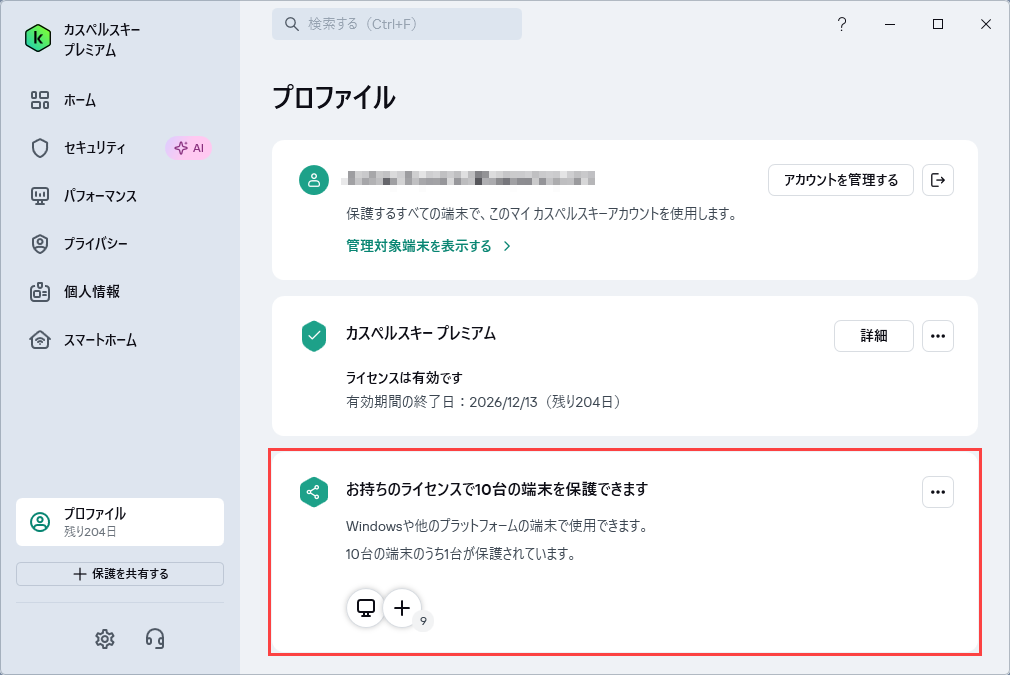This screenshot has width=1010, height=675.
Task: Click 10台の端末のうち1台が保護されています text
Action: point(461,554)
